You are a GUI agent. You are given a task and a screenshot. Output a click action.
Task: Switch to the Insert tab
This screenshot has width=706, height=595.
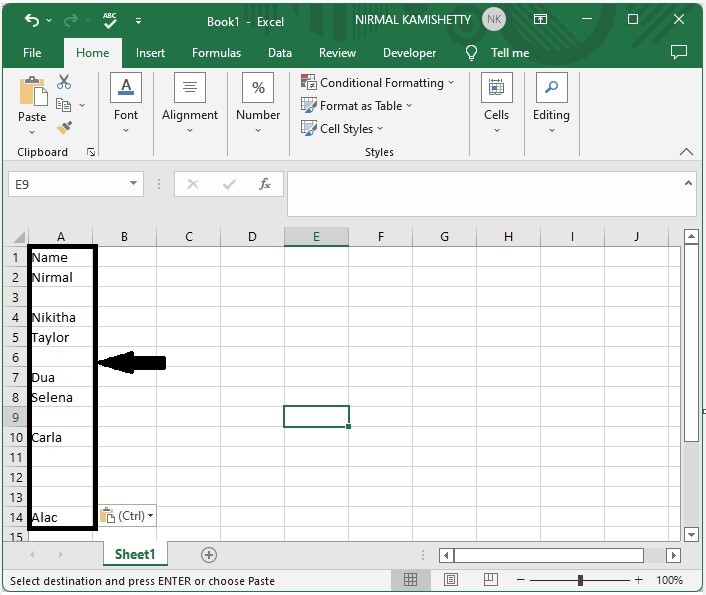coord(150,53)
